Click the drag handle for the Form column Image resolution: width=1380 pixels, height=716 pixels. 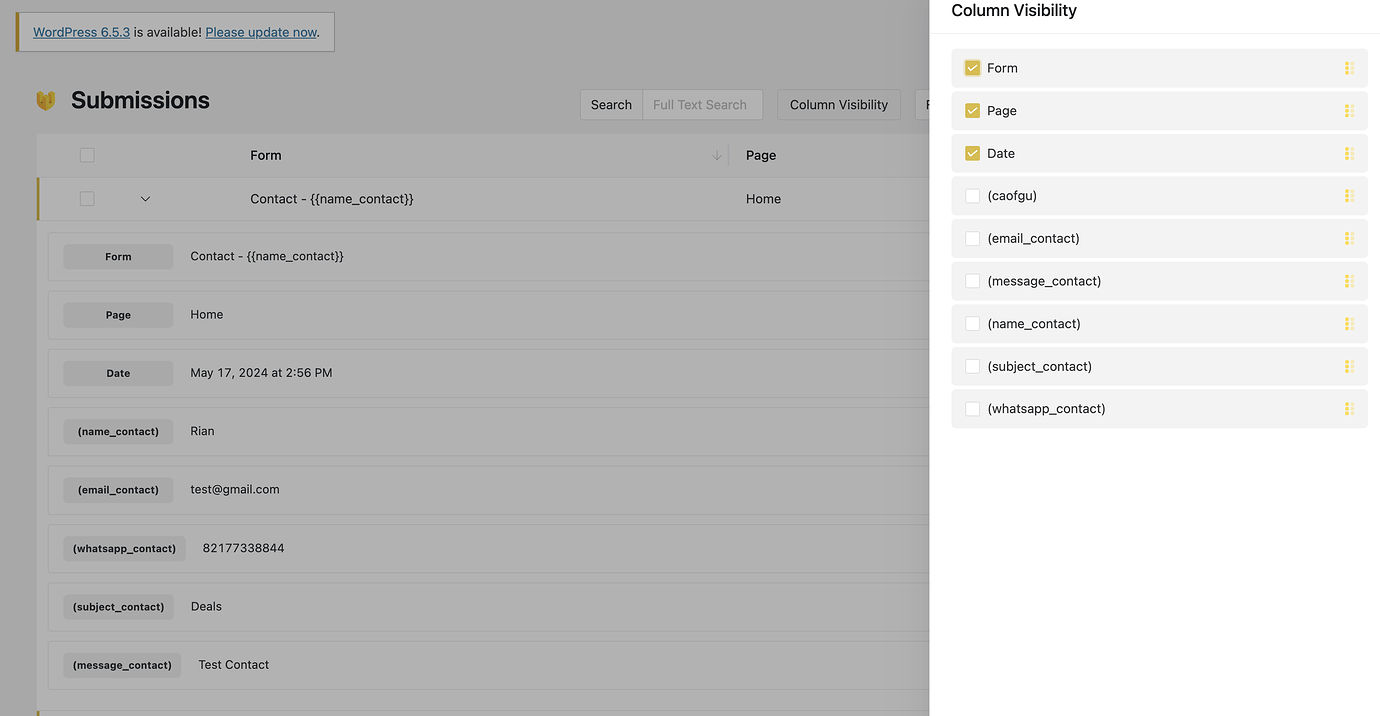click(x=1349, y=68)
